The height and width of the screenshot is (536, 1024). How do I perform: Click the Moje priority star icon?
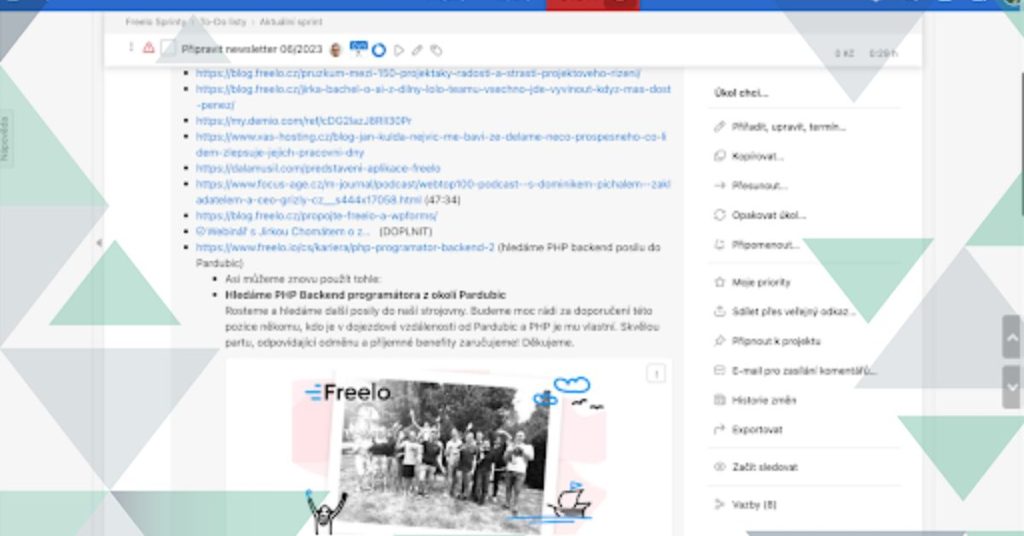click(720, 282)
